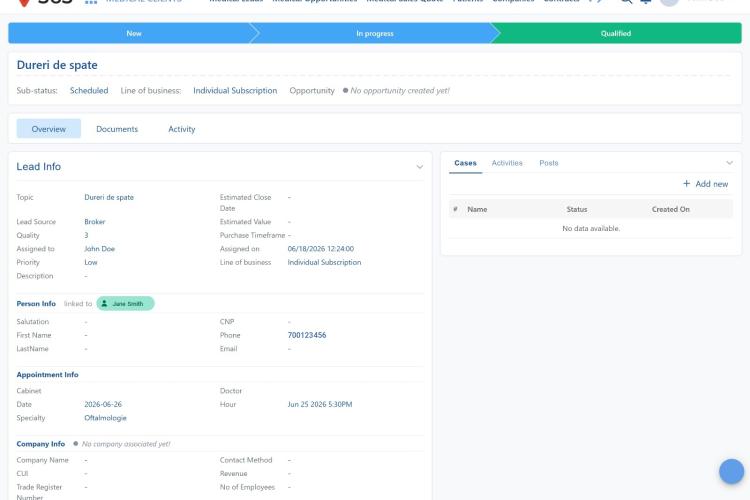The height and width of the screenshot is (500, 750).
Task: Click the grey dot before No company associated
Action: 76,444
